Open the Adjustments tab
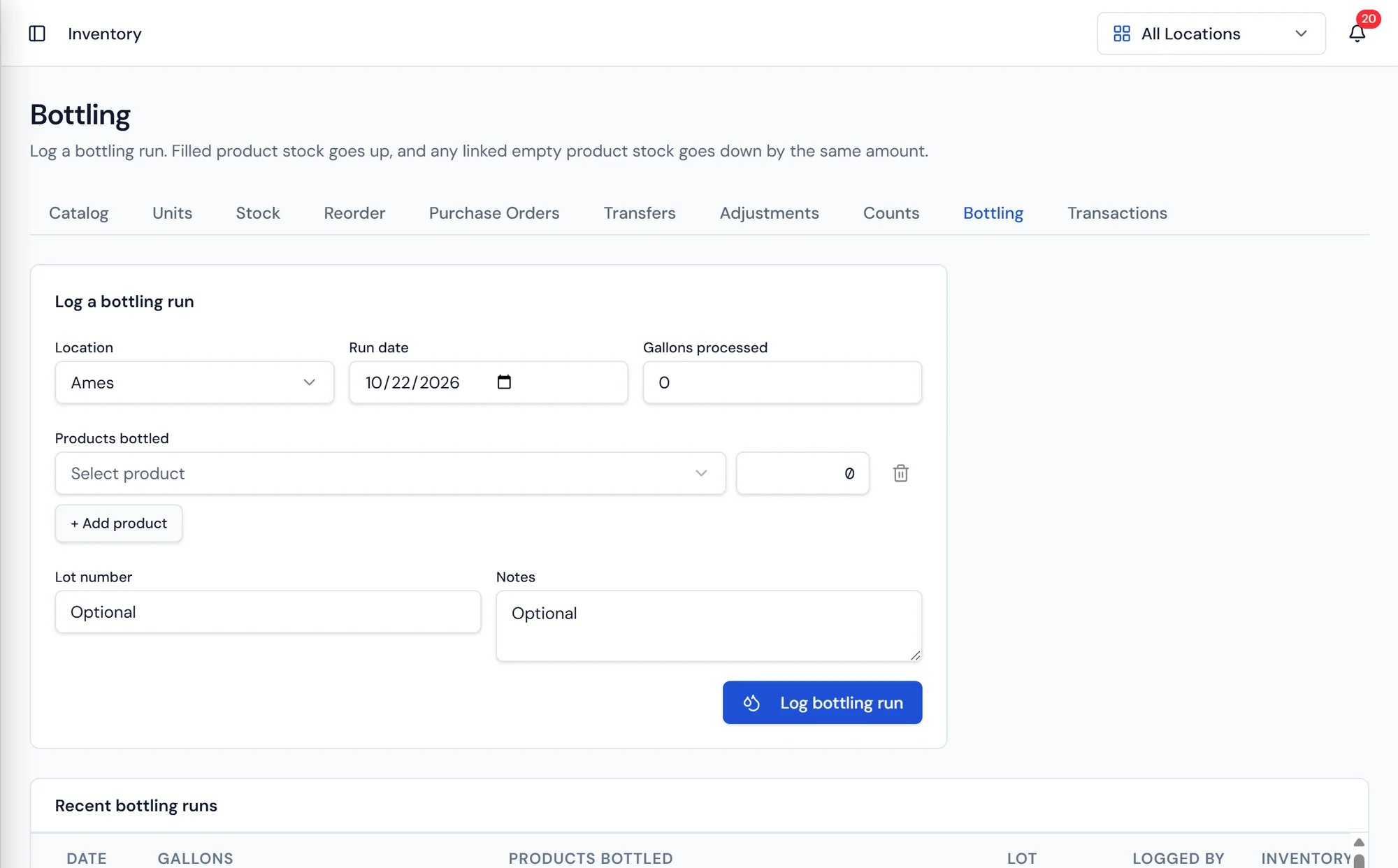The height and width of the screenshot is (868, 1398). click(769, 213)
